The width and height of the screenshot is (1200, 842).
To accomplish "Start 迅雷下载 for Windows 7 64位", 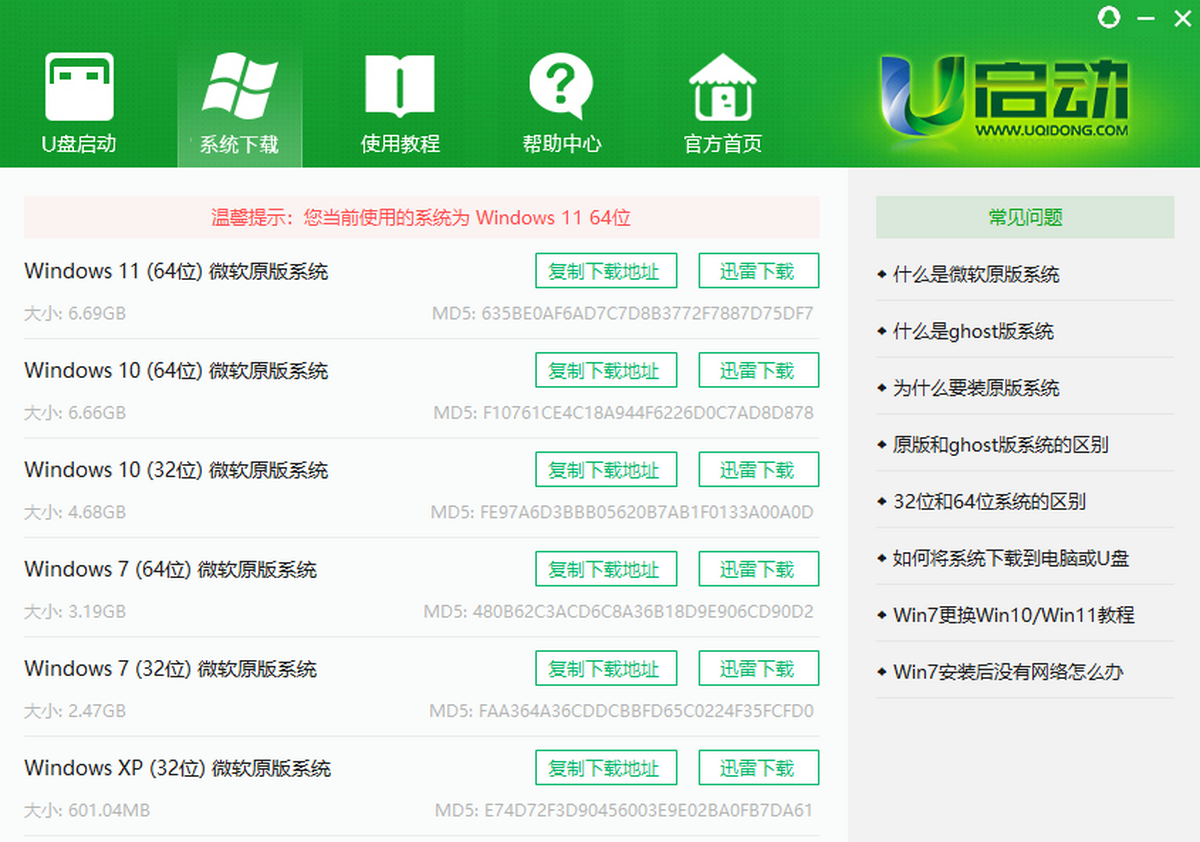I will coord(758,569).
